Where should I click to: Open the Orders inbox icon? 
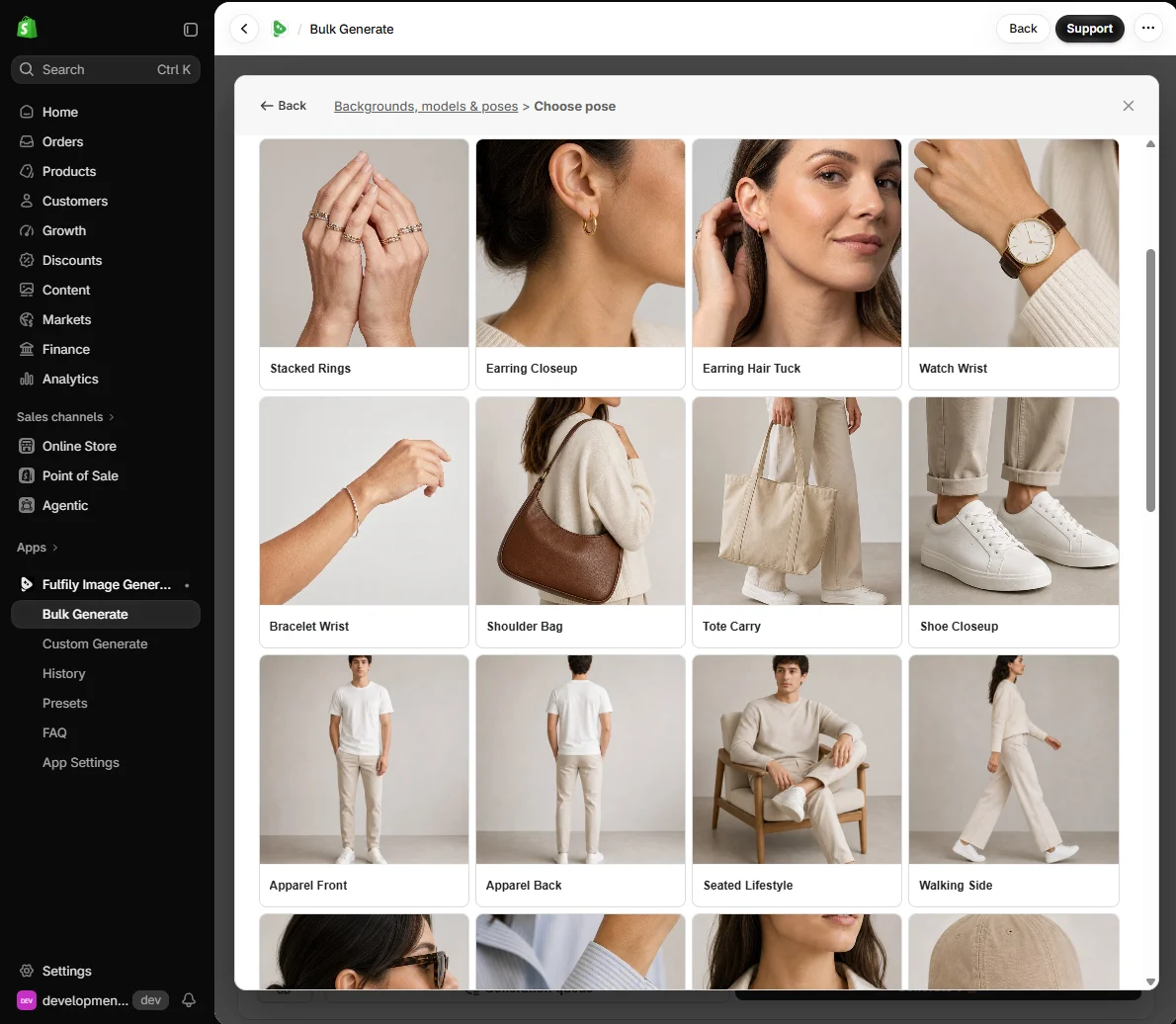coord(27,141)
